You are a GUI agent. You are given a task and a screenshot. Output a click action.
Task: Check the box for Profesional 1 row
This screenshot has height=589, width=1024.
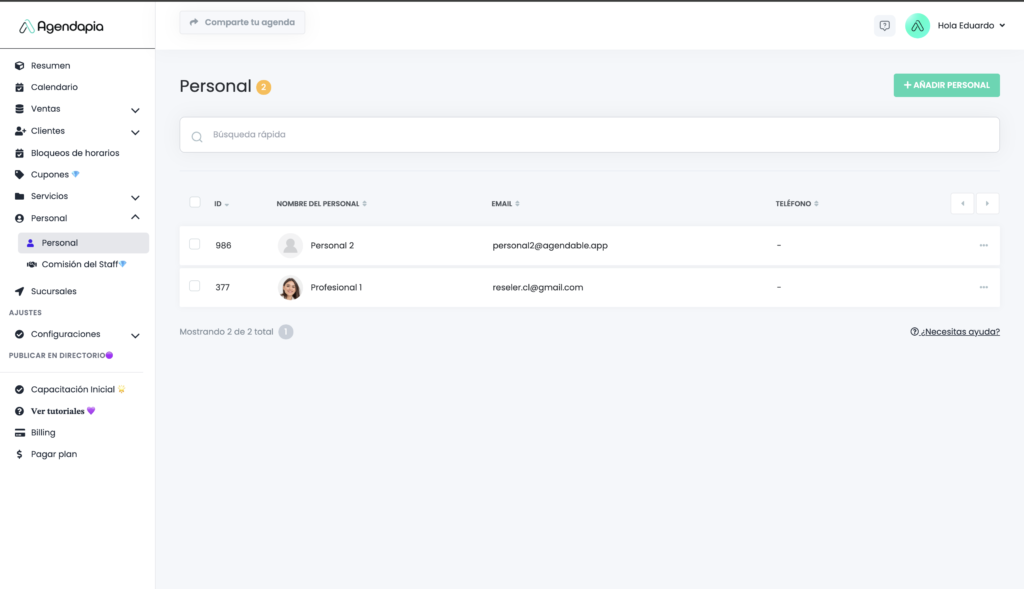(x=195, y=286)
